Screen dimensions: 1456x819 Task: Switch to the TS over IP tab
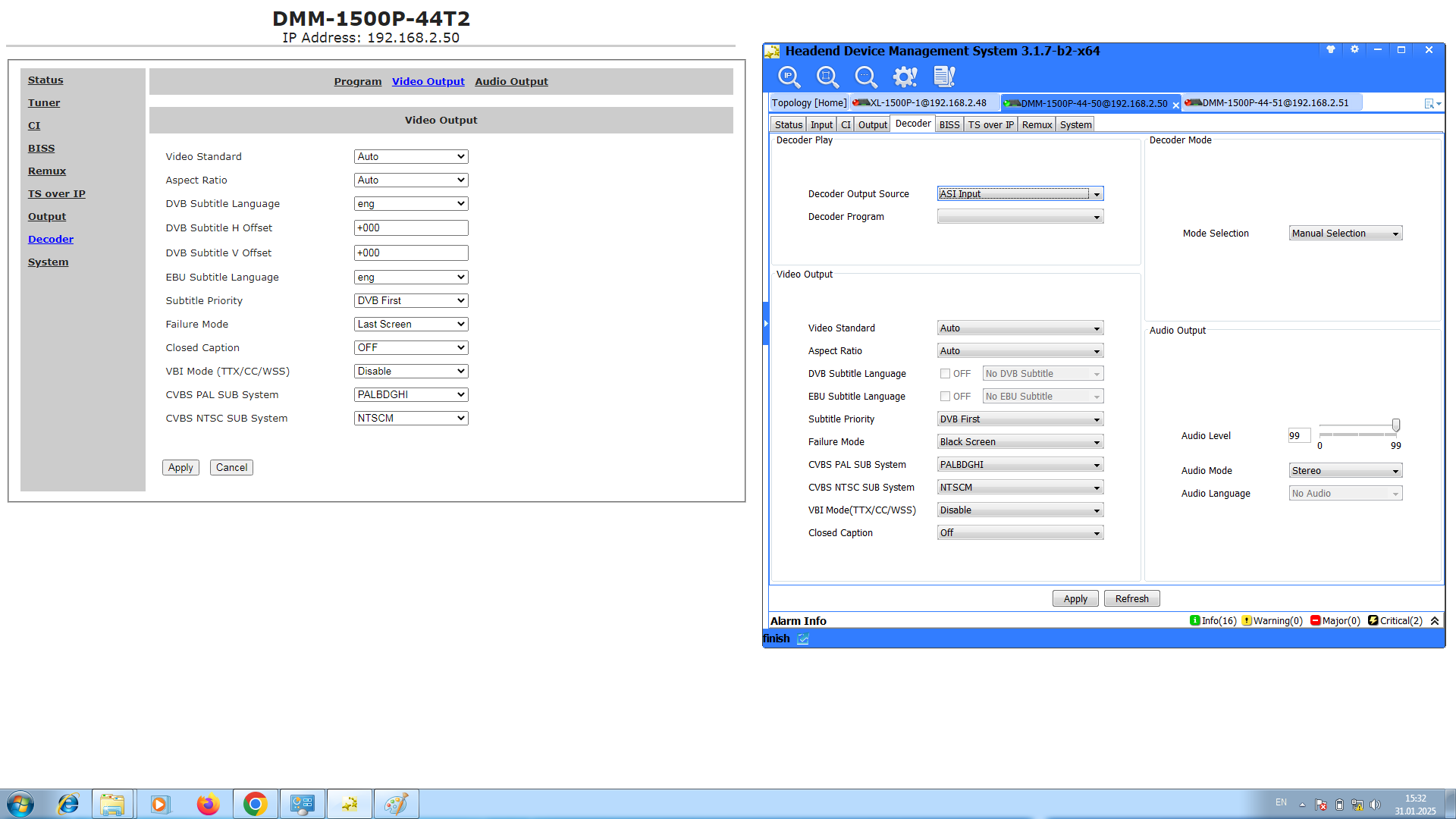point(990,125)
